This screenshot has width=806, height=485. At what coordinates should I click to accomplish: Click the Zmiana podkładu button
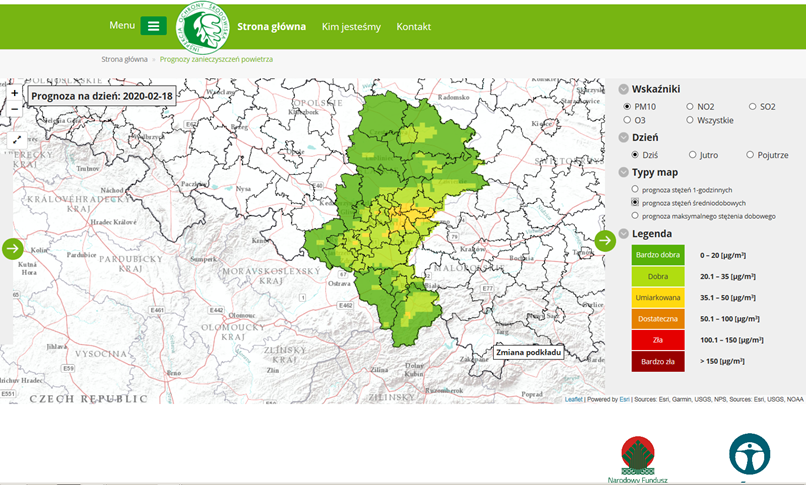click(529, 353)
